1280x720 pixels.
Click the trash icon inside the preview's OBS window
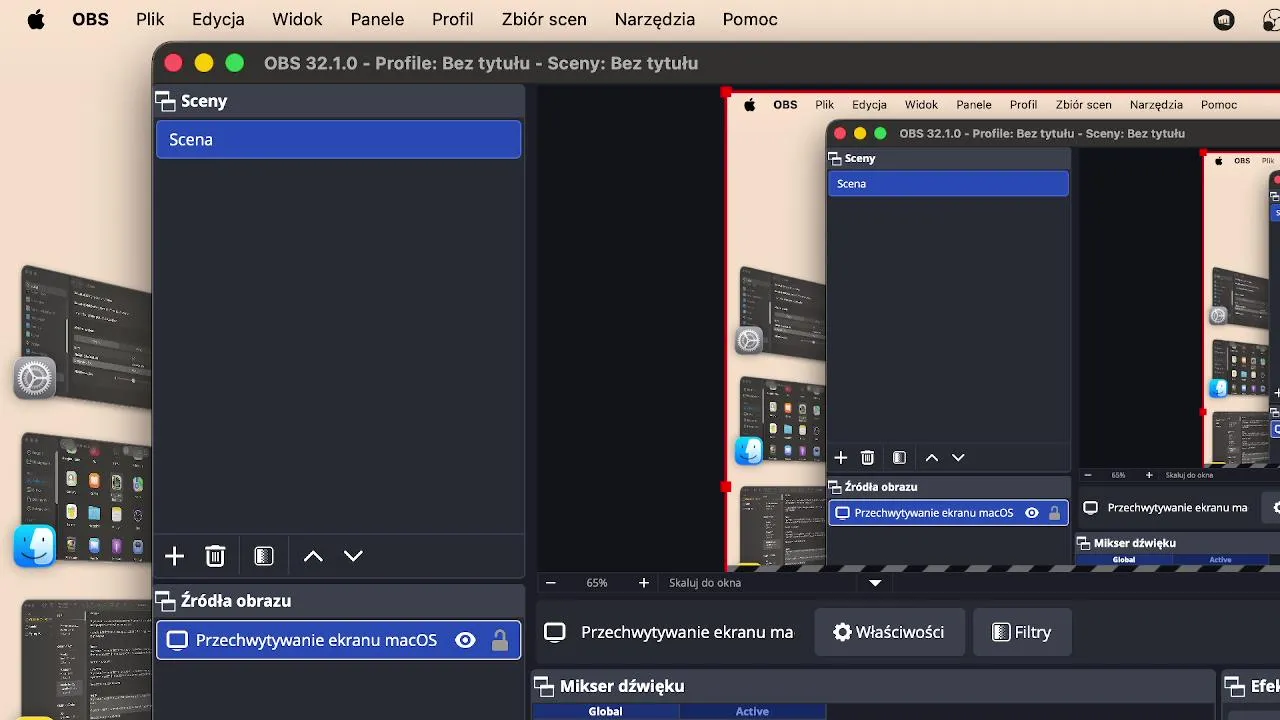(x=868, y=457)
